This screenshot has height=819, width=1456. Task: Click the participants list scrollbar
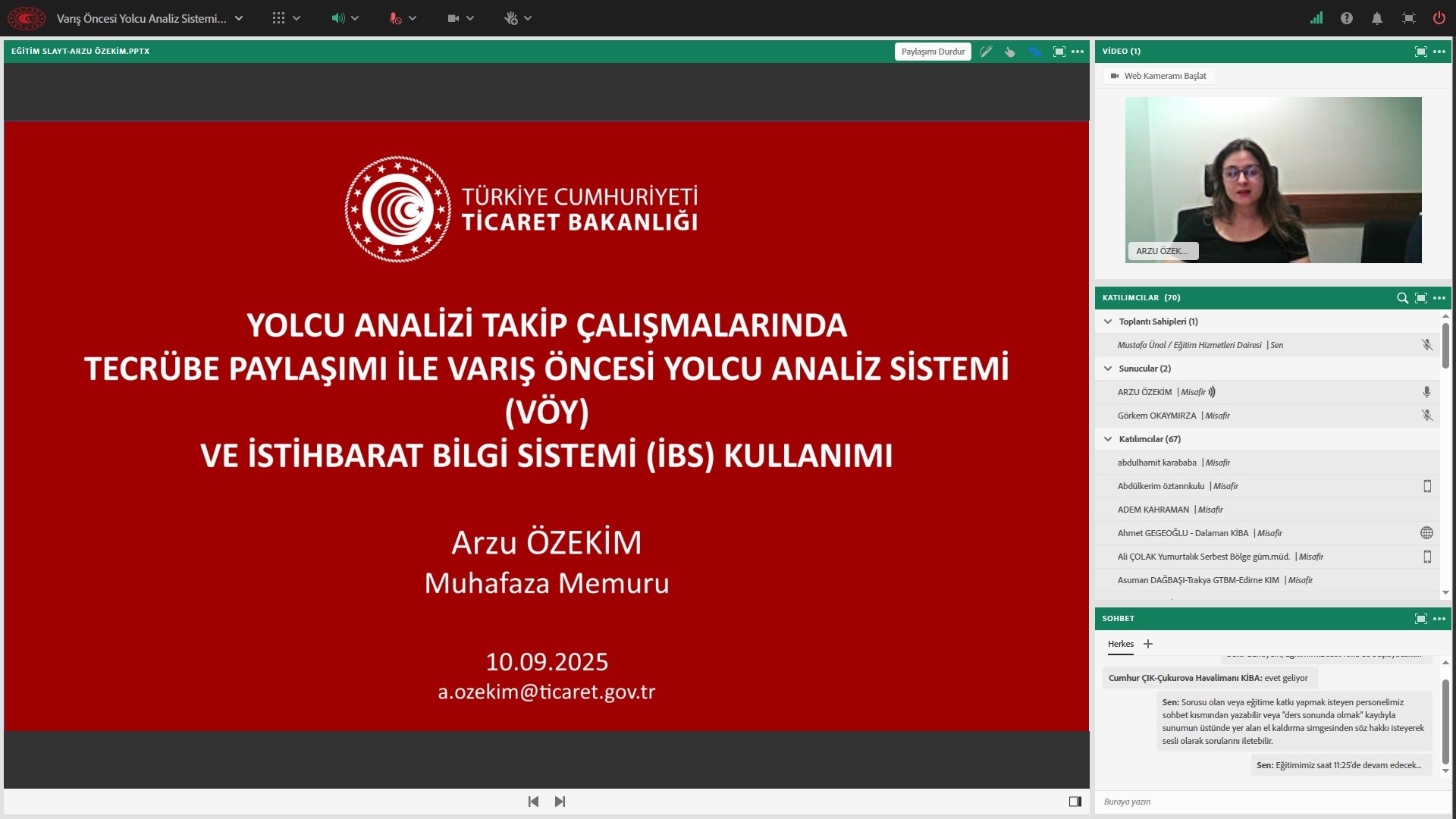tap(1445, 347)
